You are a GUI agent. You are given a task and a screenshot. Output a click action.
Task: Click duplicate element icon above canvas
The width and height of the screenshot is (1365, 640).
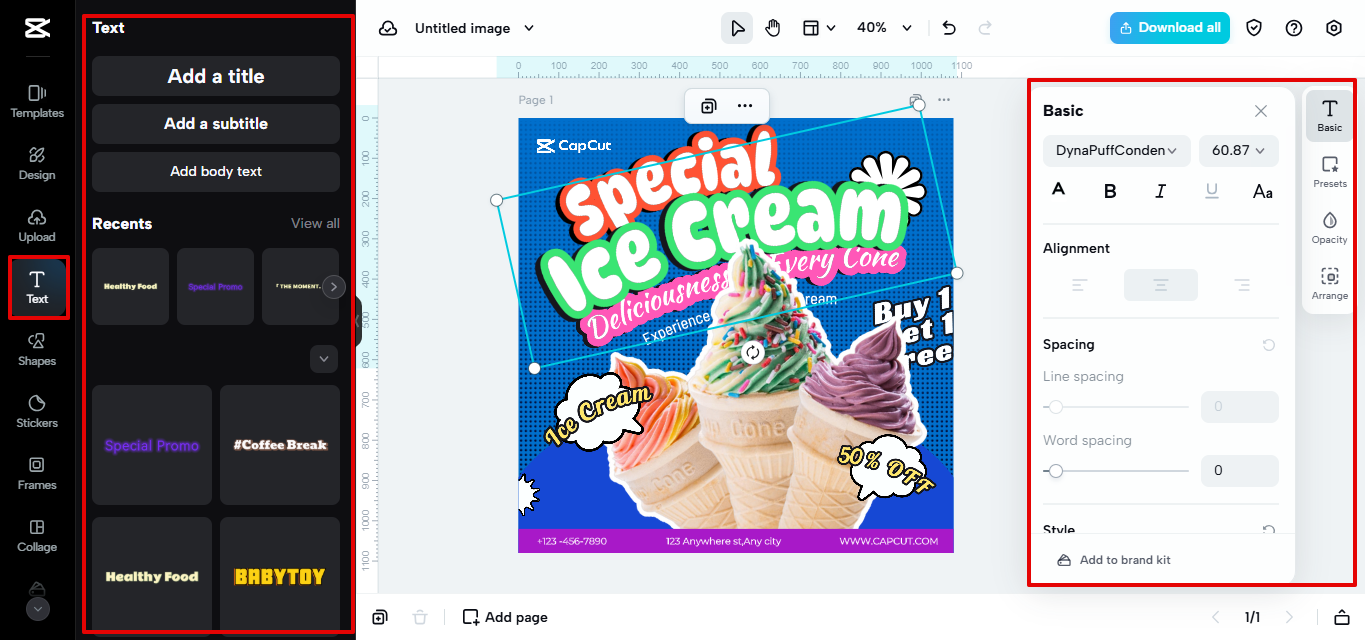(x=708, y=106)
